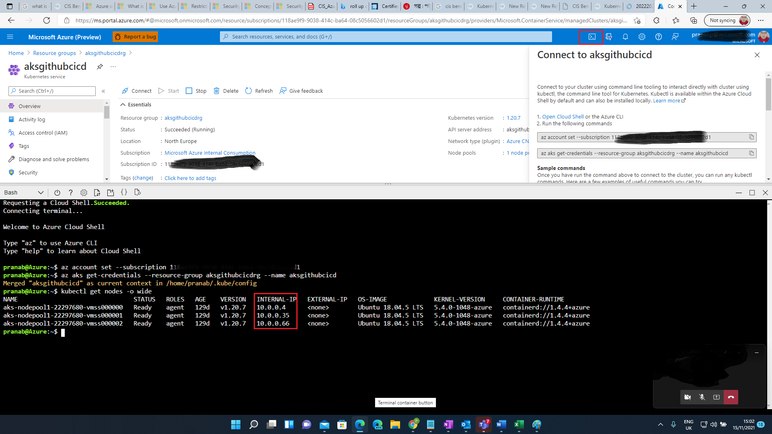Open a new browser tab

point(693,6)
